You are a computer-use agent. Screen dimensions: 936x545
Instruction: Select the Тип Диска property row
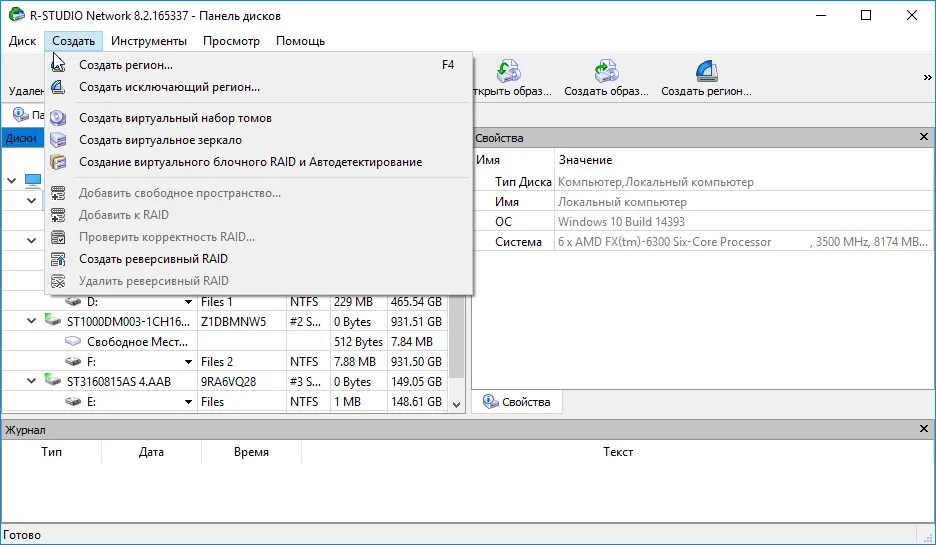pos(703,182)
